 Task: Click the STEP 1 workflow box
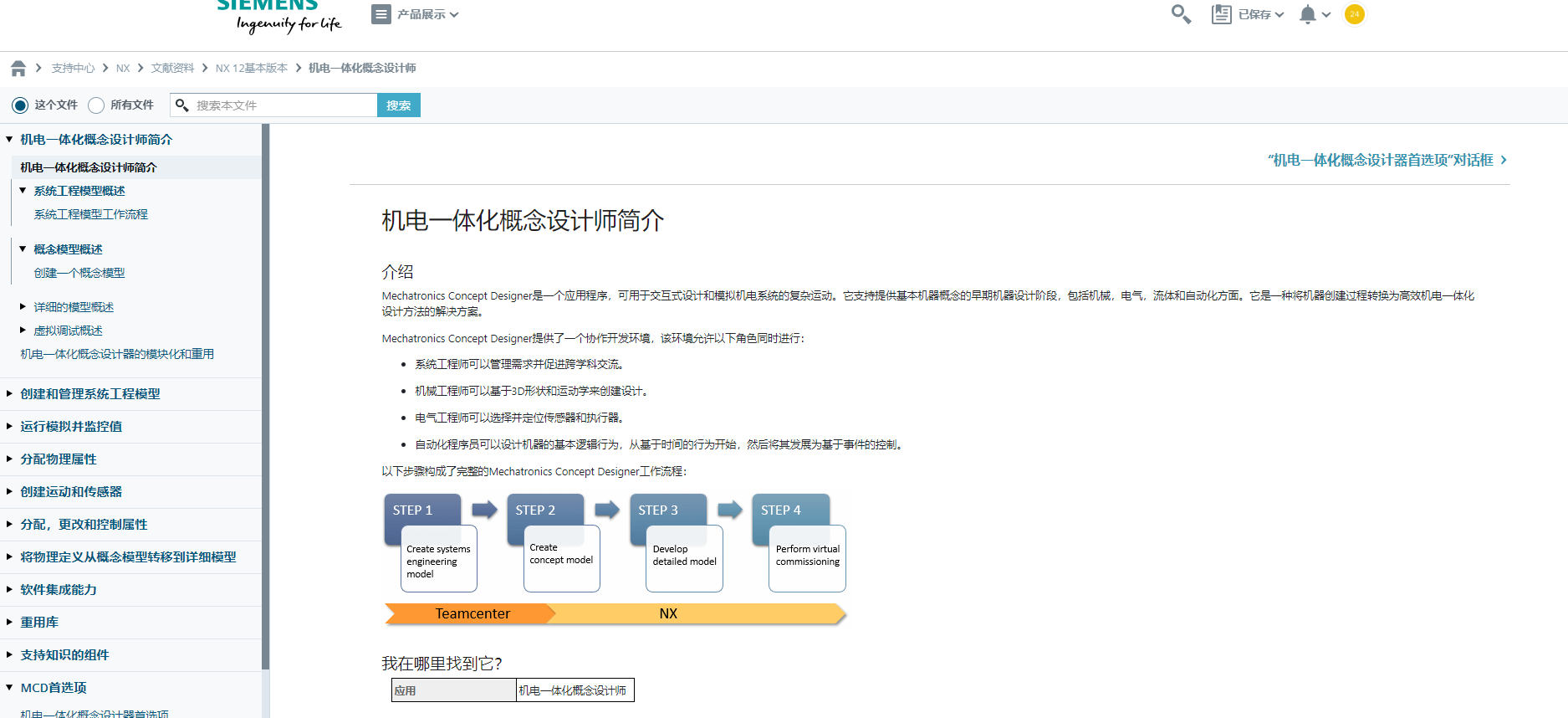(x=431, y=543)
